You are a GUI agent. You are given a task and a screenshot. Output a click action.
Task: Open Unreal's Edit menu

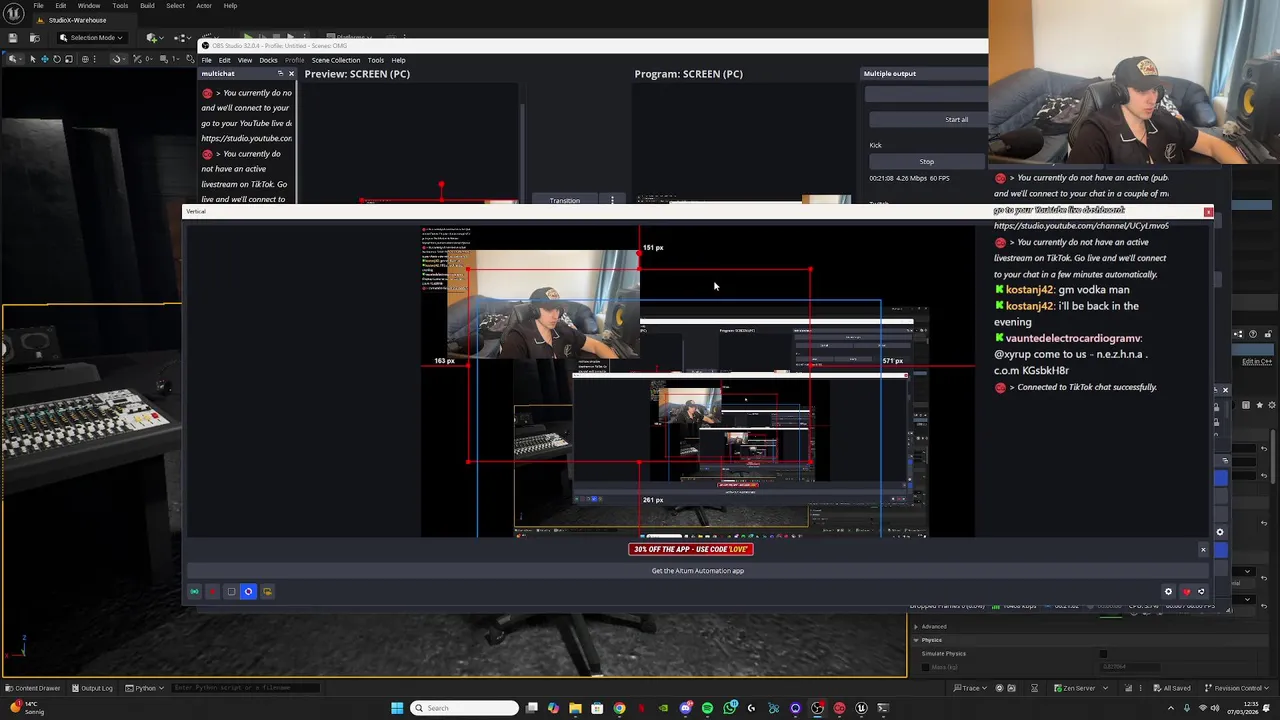61,6
